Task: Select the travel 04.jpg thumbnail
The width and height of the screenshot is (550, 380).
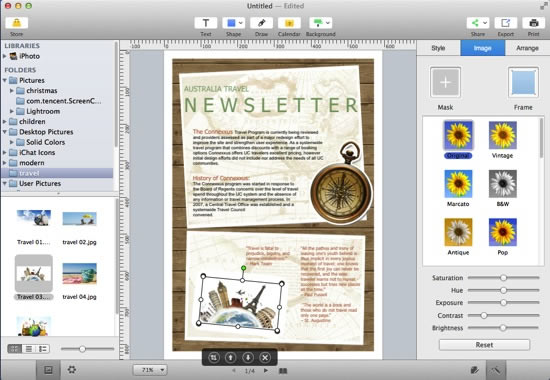Action: click(79, 274)
